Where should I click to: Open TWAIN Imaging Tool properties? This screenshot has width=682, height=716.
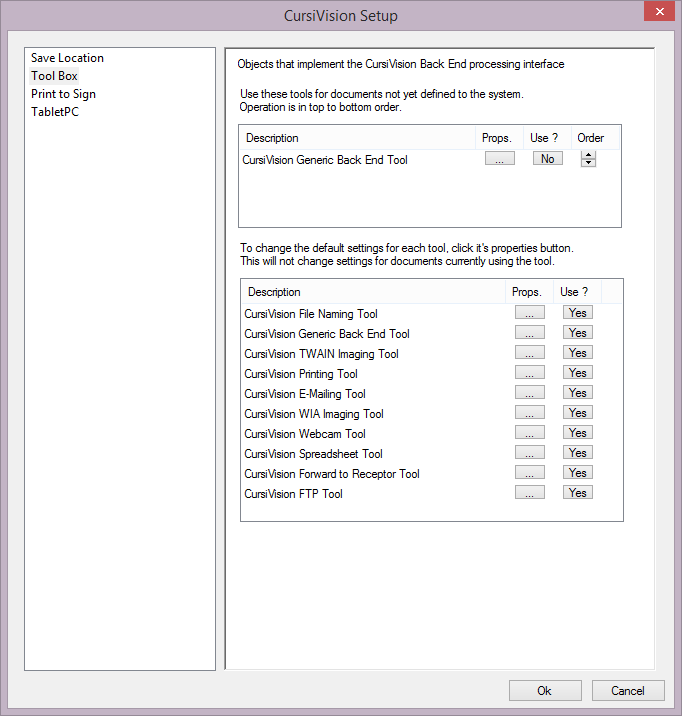529,353
